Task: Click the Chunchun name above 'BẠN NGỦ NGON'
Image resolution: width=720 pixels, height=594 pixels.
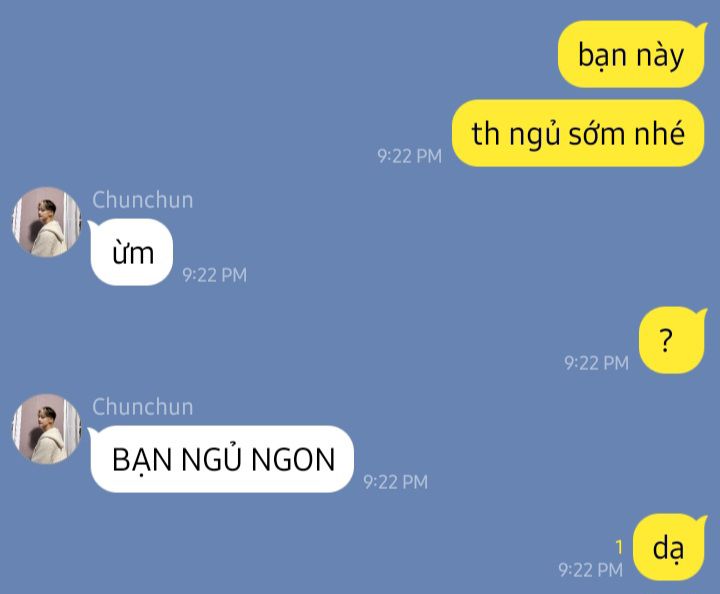Action: [142, 407]
